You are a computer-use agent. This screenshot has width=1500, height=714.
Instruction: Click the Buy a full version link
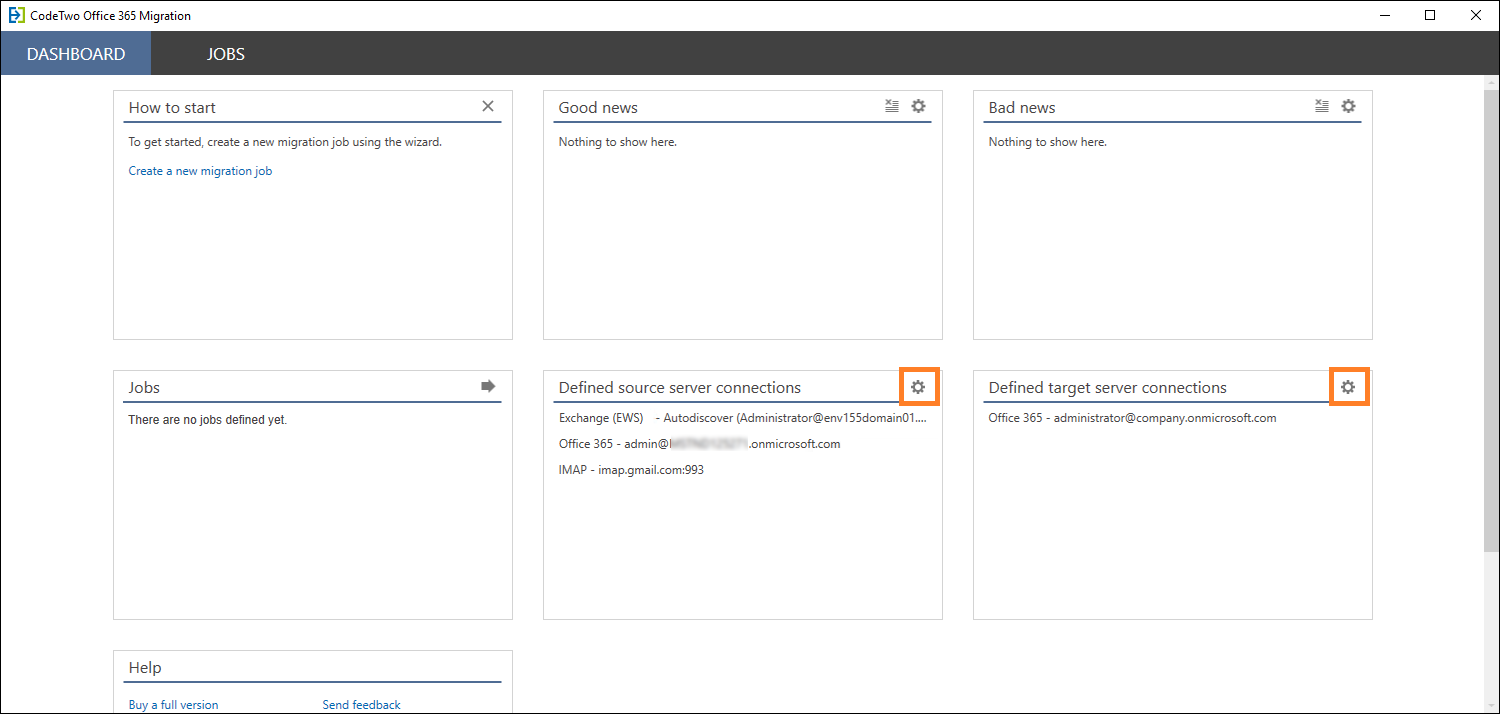(173, 705)
